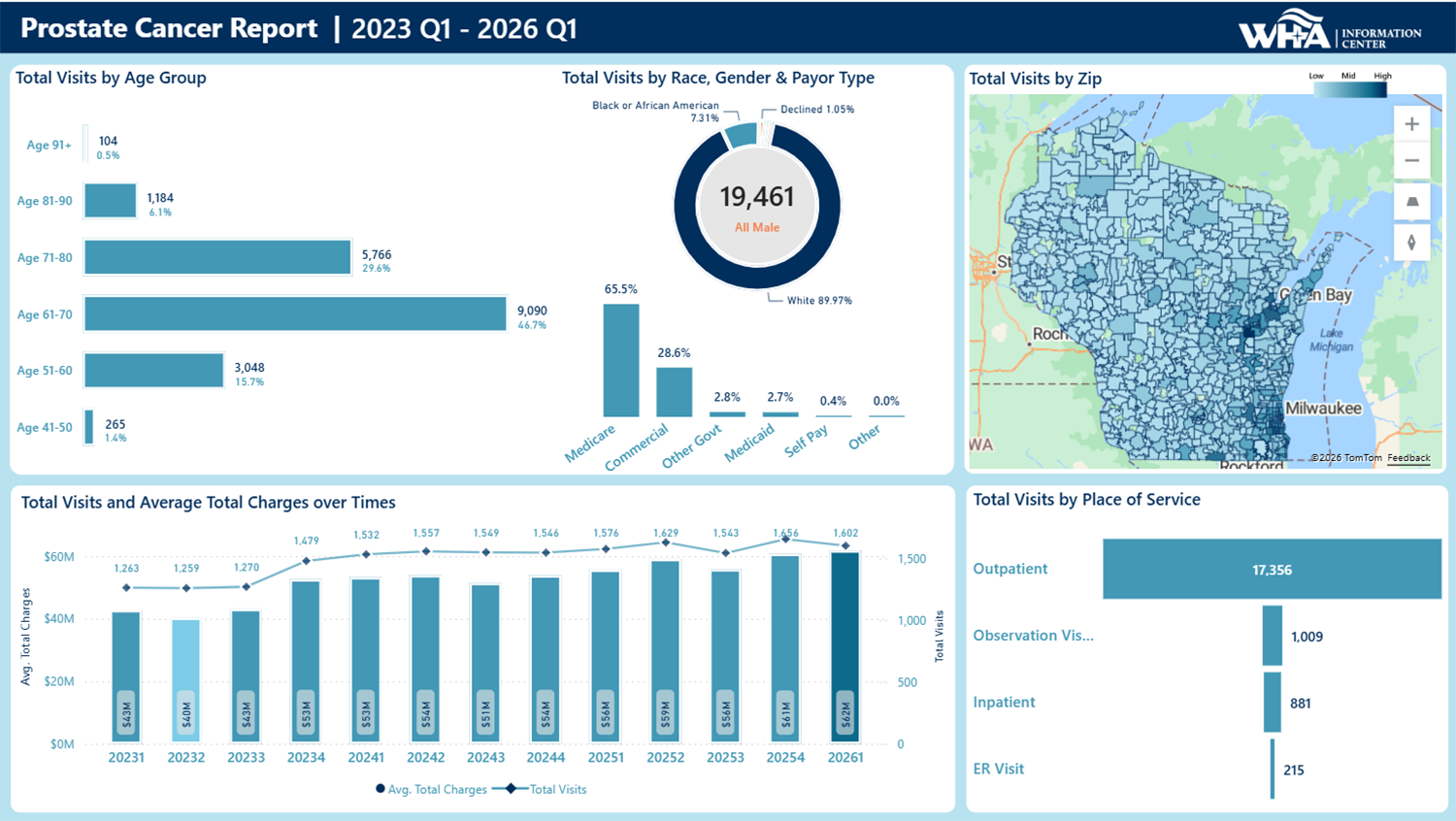Select the Outpatient bar
This screenshot has width=1456, height=821.
[1272, 570]
